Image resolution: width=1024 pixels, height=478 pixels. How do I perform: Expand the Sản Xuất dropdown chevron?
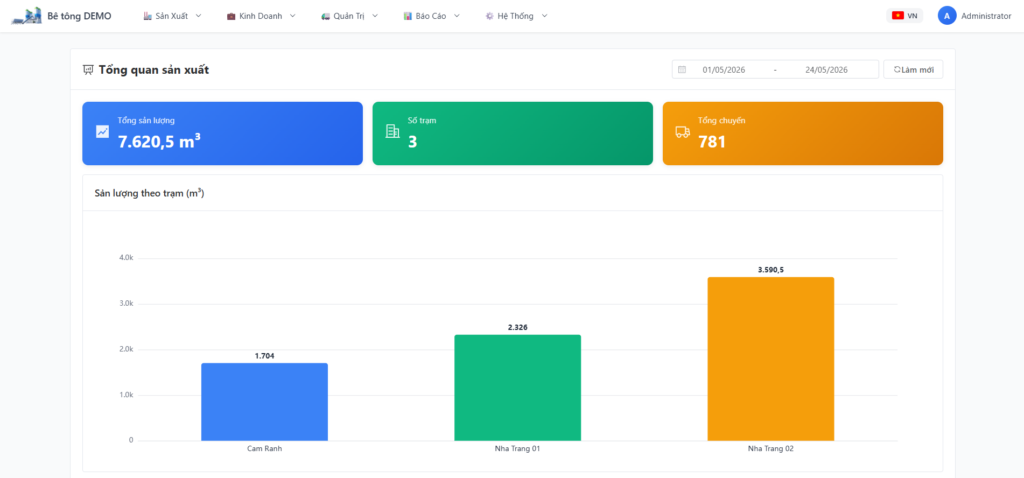199,16
